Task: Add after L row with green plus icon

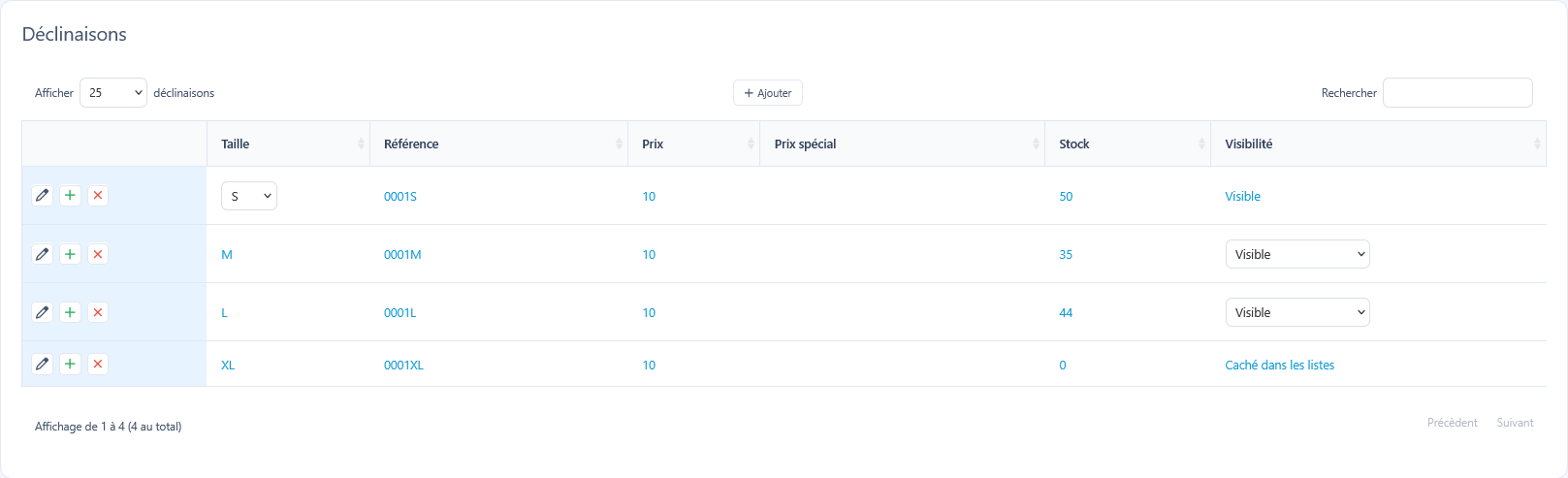Action: click(x=70, y=312)
